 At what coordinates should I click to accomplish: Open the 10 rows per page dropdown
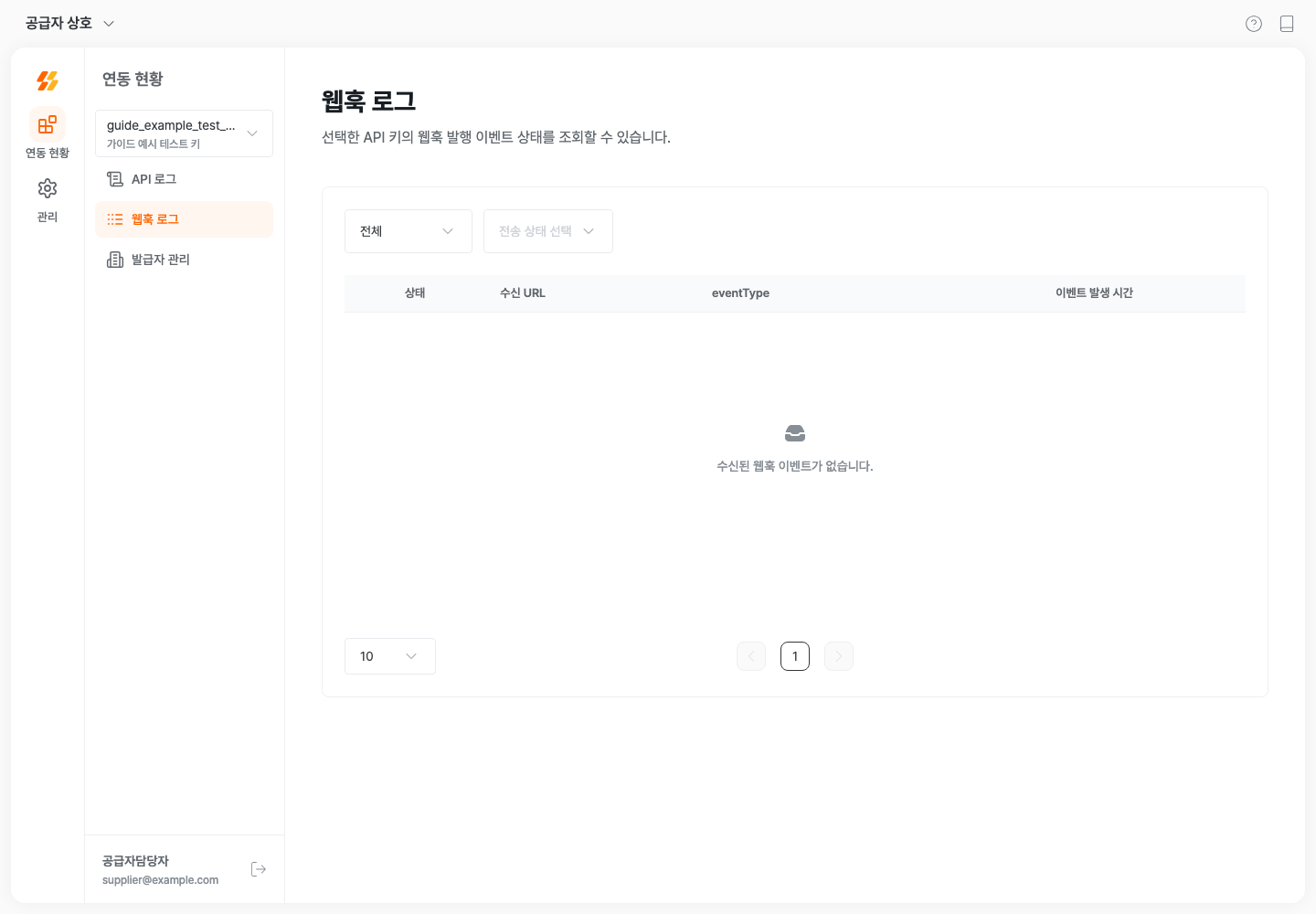tap(390, 656)
